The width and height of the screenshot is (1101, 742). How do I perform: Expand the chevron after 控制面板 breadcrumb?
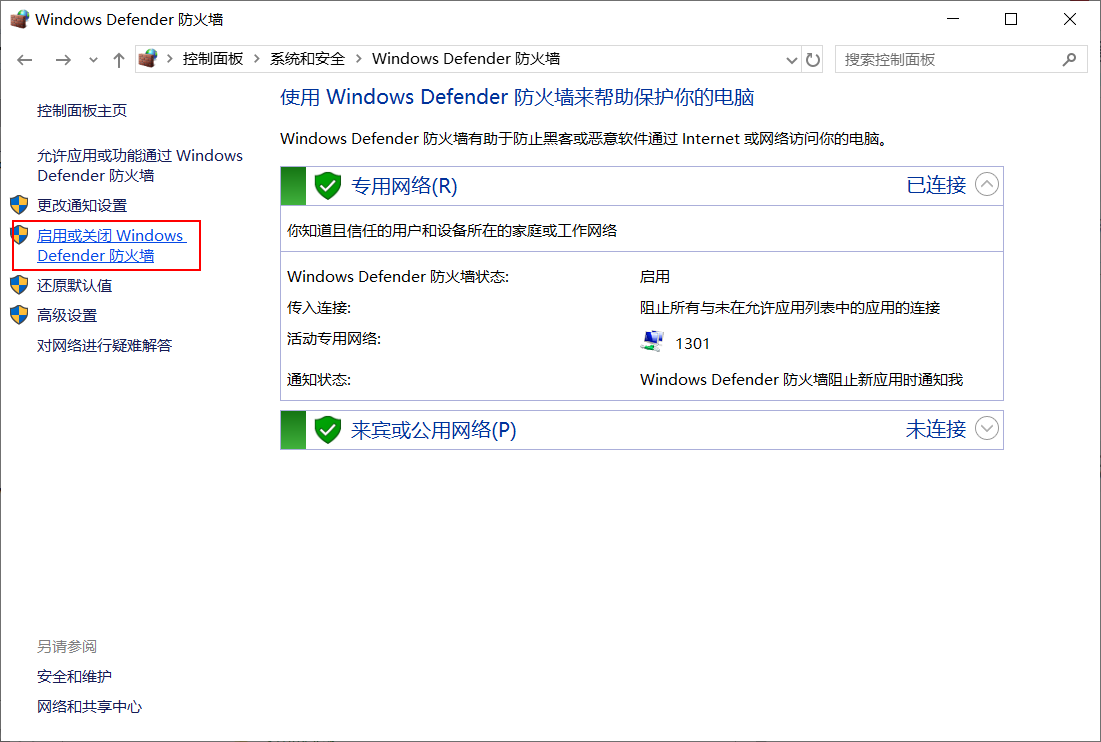(x=257, y=59)
